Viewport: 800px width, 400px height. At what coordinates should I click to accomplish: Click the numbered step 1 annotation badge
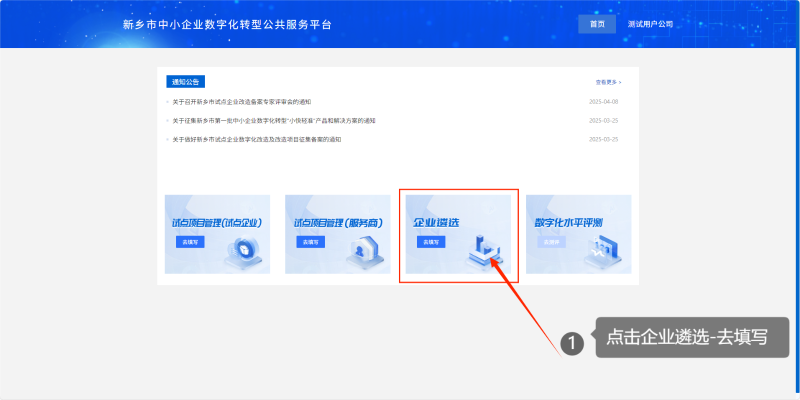tap(571, 344)
